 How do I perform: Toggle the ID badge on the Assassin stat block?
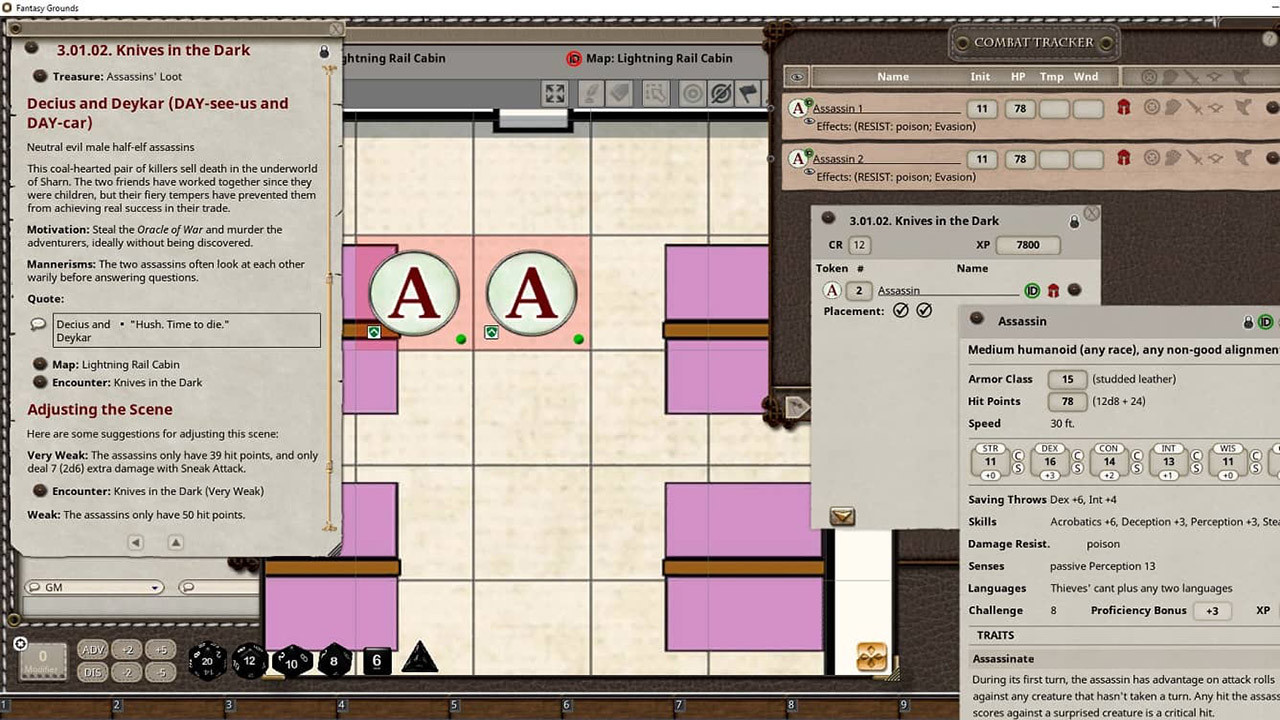1264,322
